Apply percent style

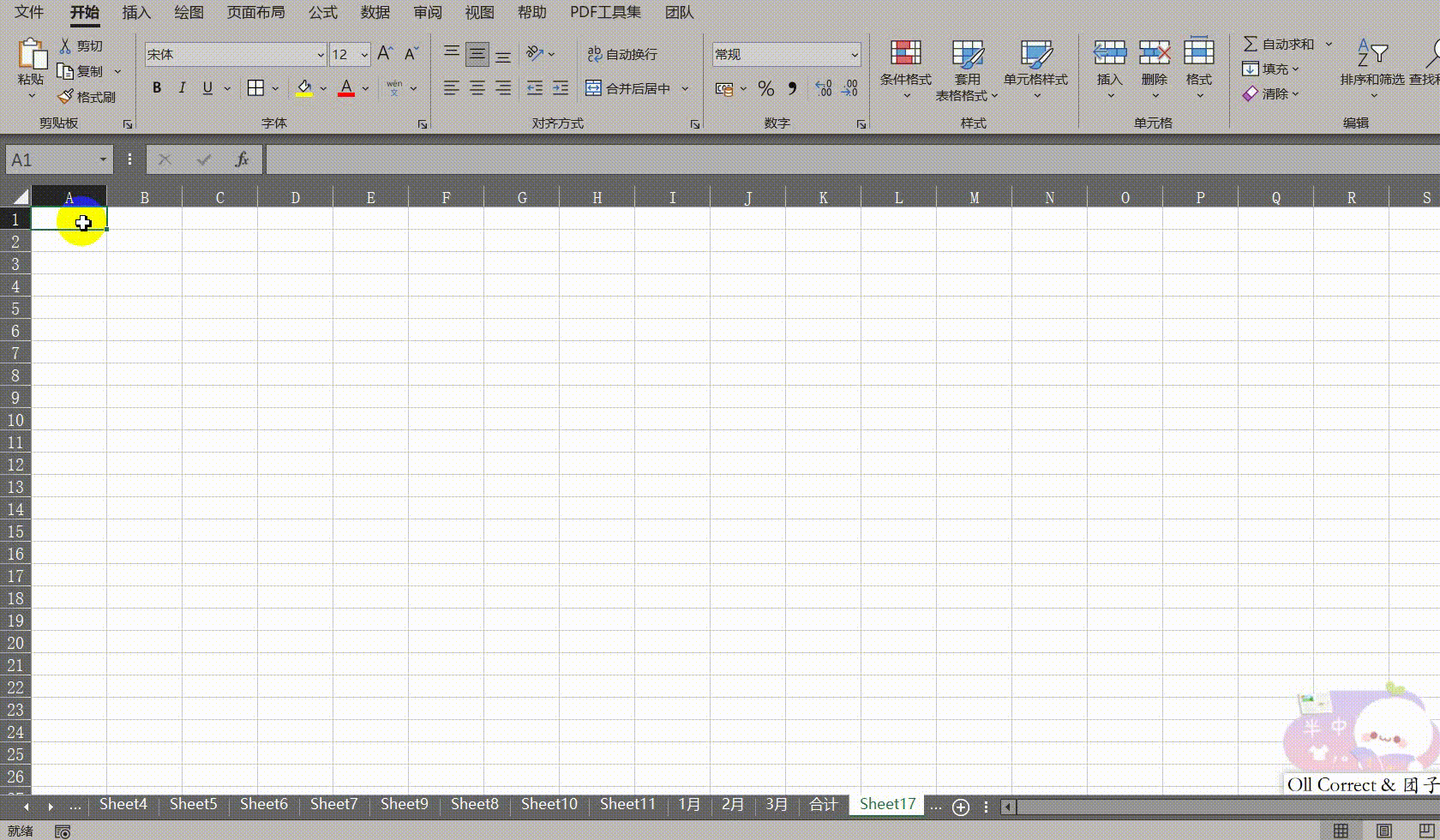click(766, 89)
